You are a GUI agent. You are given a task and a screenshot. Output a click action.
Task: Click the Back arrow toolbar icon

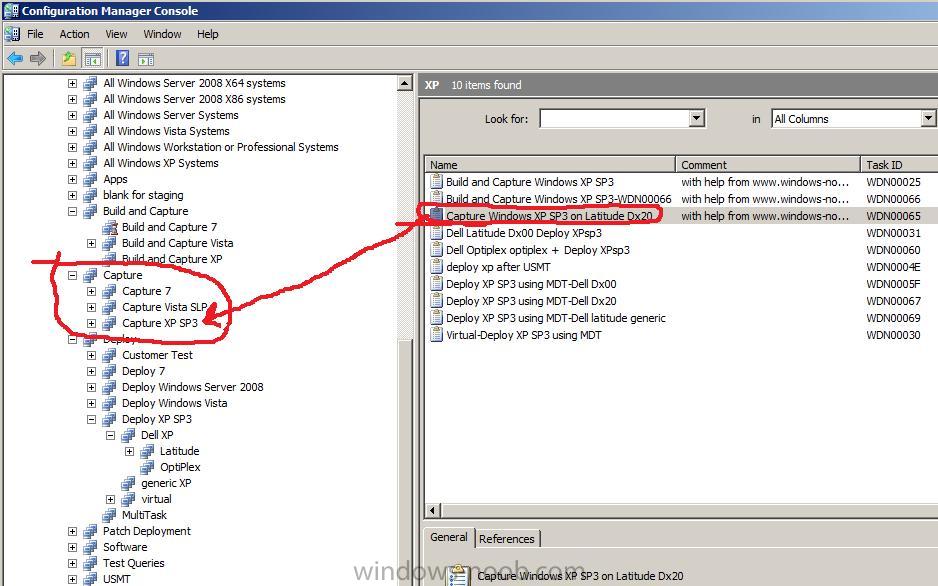(x=15, y=59)
